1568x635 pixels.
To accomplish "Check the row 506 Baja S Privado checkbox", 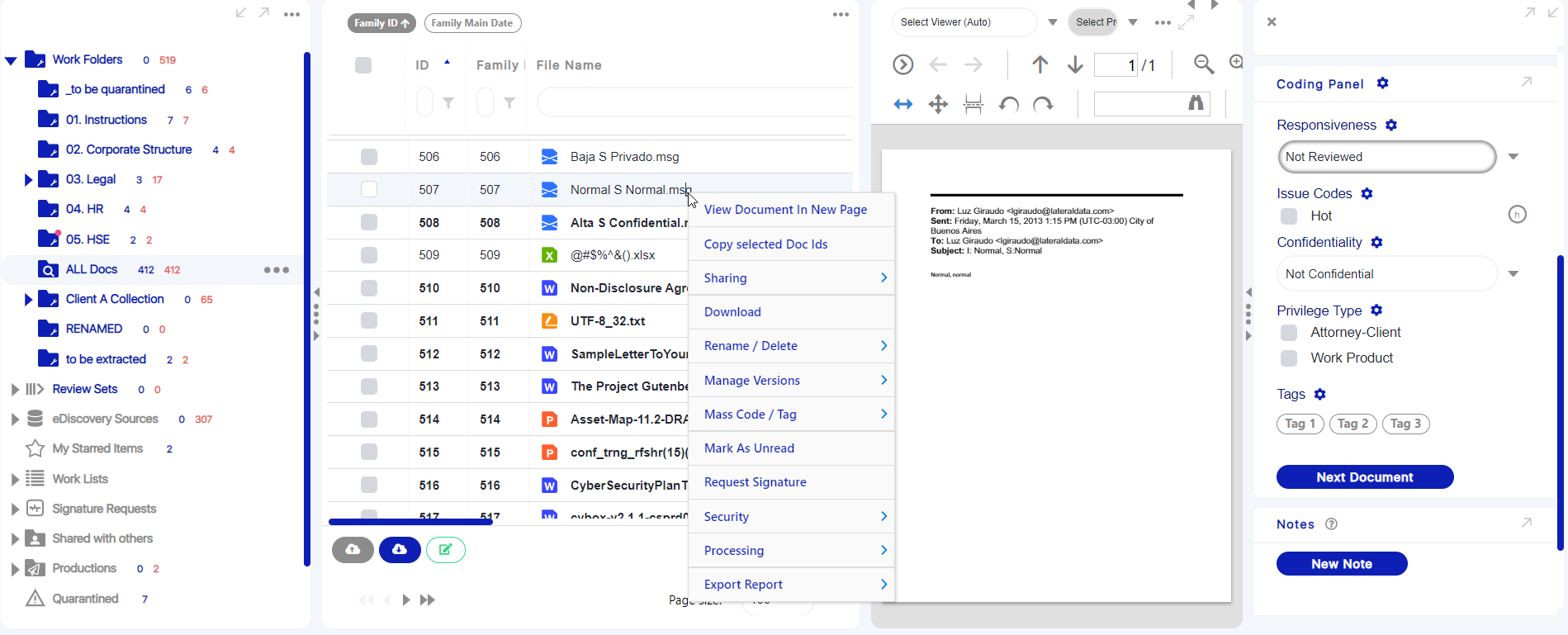I will tap(369, 157).
